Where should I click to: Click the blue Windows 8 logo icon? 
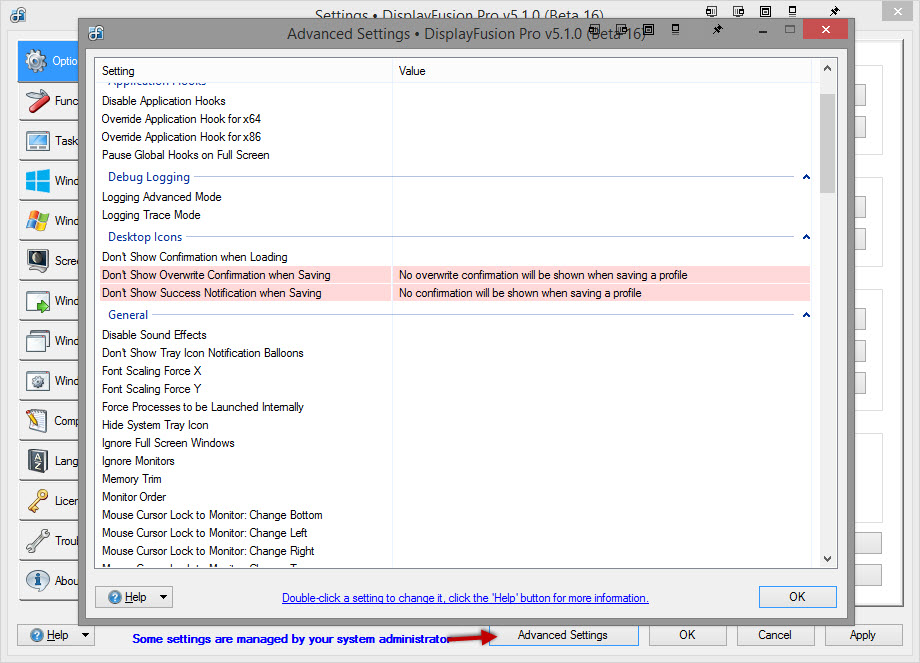(37, 181)
